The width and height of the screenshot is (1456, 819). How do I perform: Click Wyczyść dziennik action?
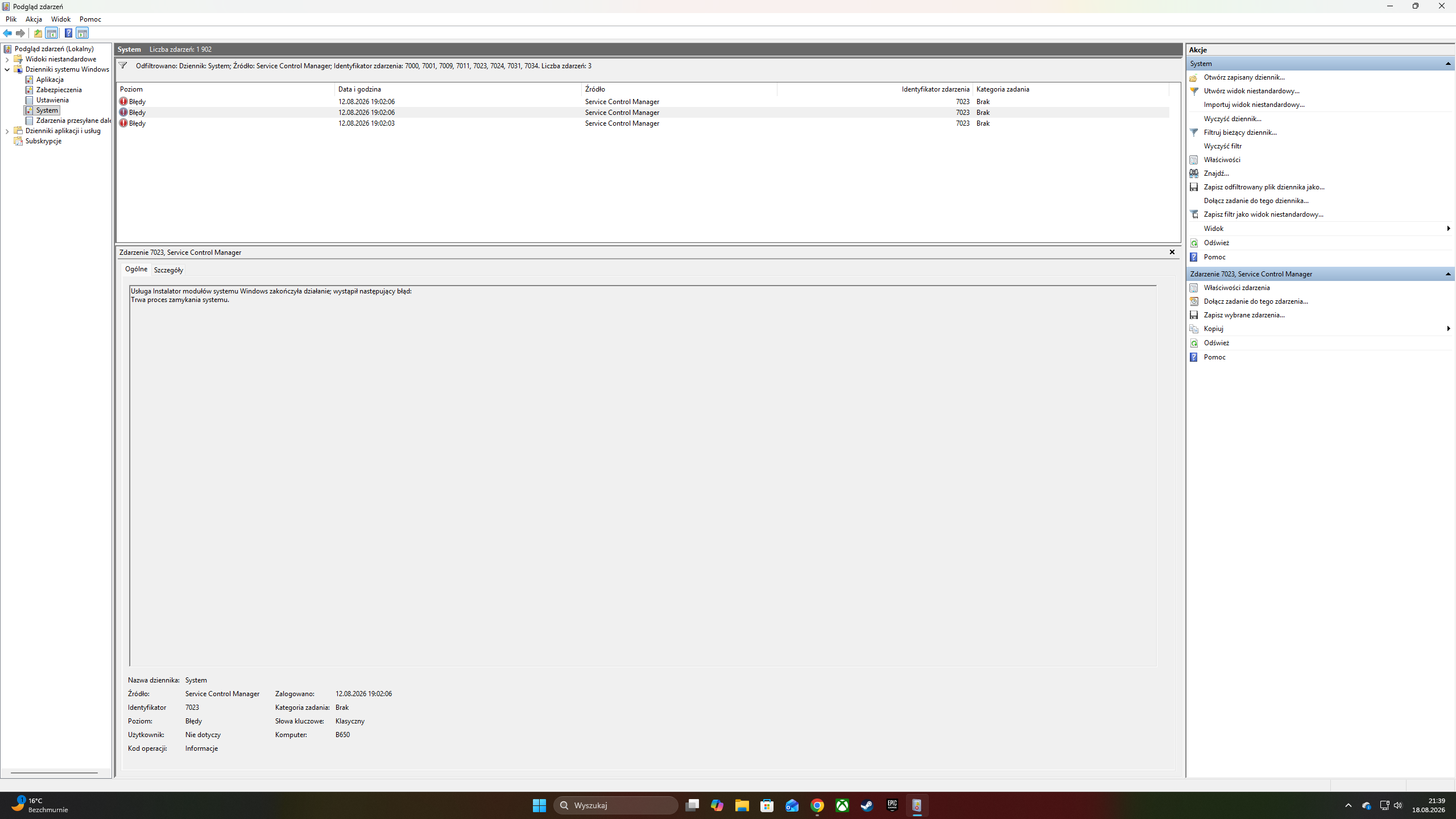pyautogui.click(x=1232, y=119)
